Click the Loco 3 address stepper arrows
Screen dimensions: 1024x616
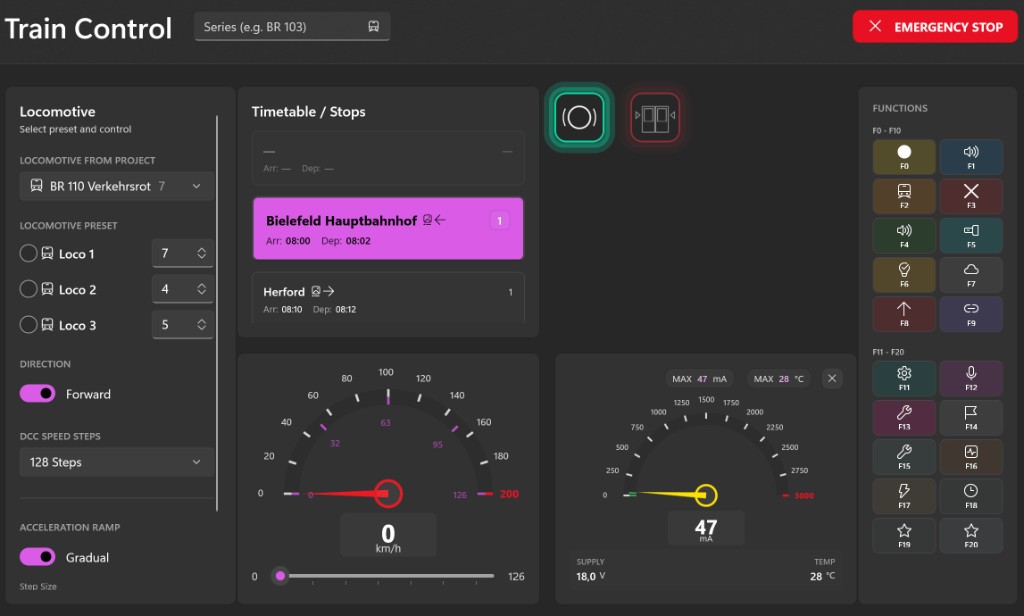pyautogui.click(x=202, y=325)
